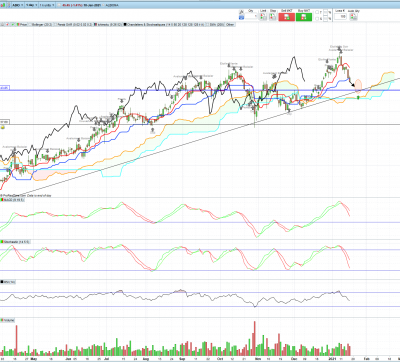
Task: Click the yellow smiley alert icon on left
Action: 3,127
